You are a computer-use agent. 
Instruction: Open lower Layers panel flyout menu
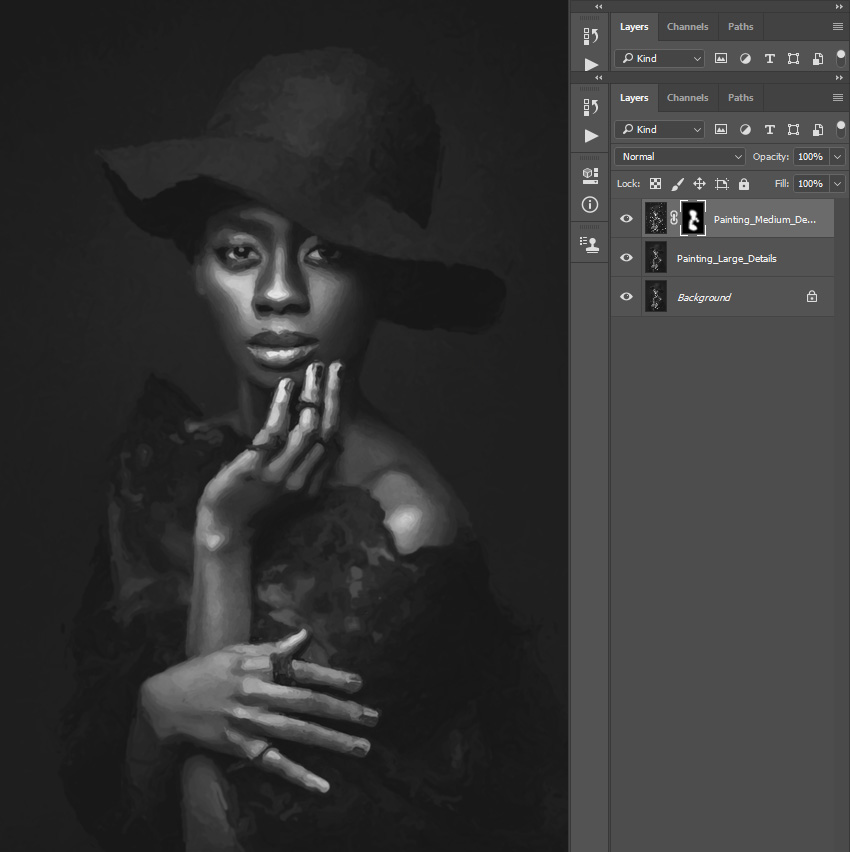click(x=838, y=98)
